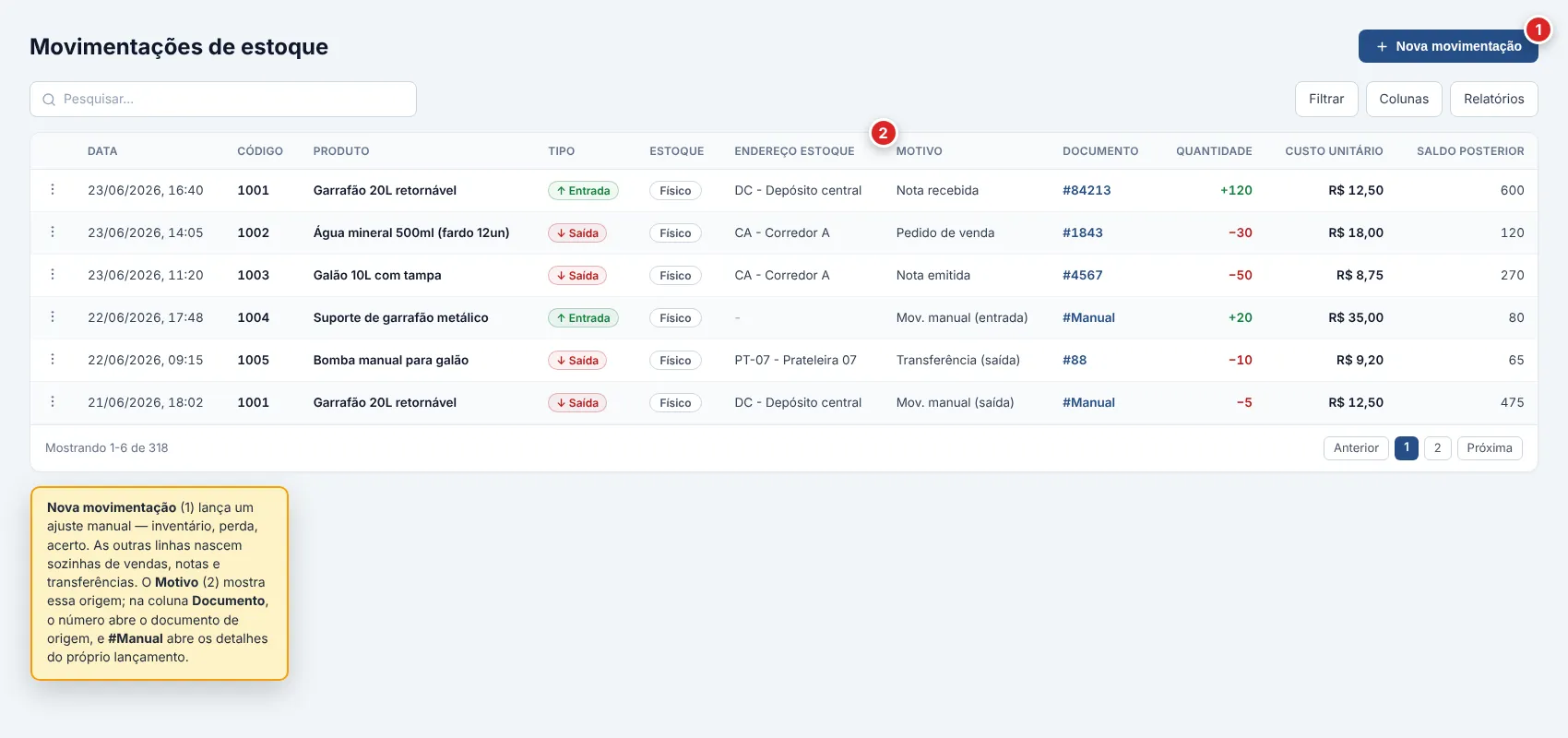Click the CUSTO UNITÁRIO column header
The height and width of the screenshot is (738, 1568).
tap(1334, 151)
